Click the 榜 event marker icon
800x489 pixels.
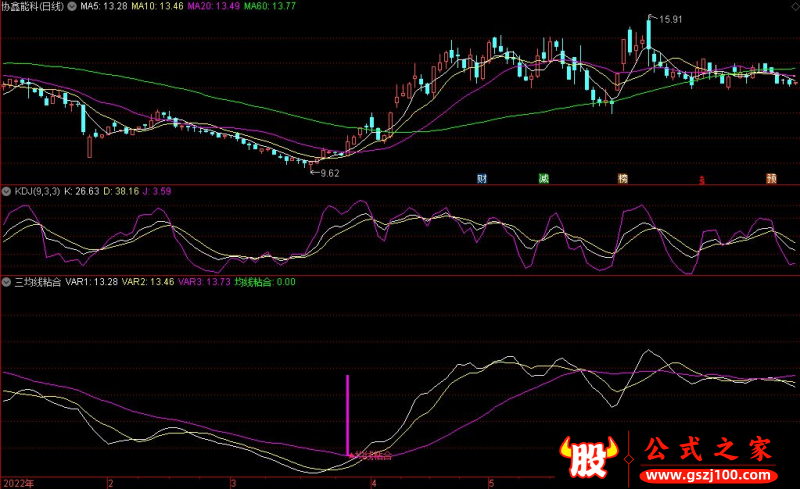coord(623,179)
